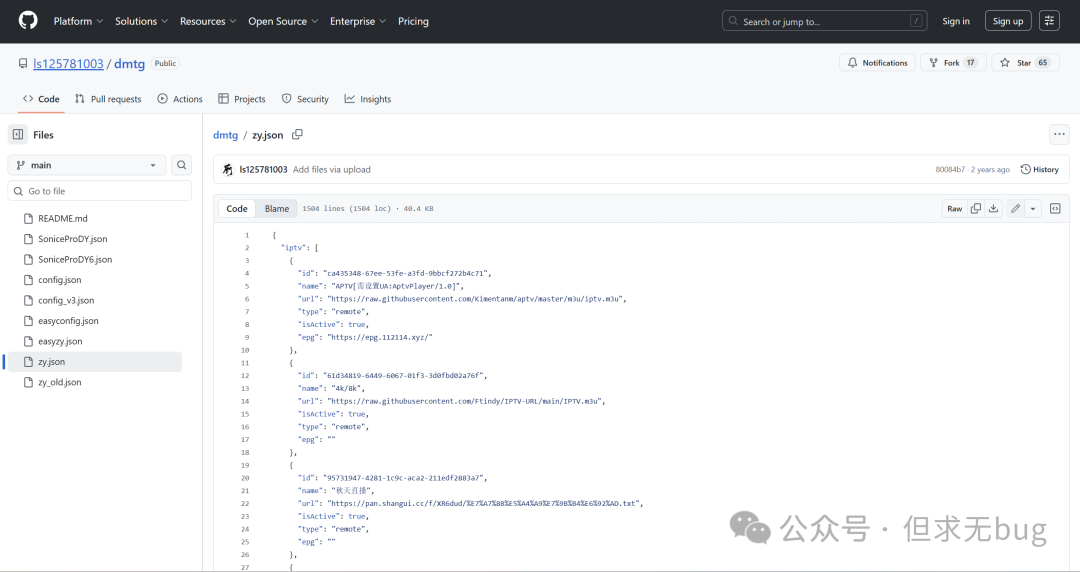Copy raw file contents icon
Screen dimensions: 1080x572
[976, 209]
